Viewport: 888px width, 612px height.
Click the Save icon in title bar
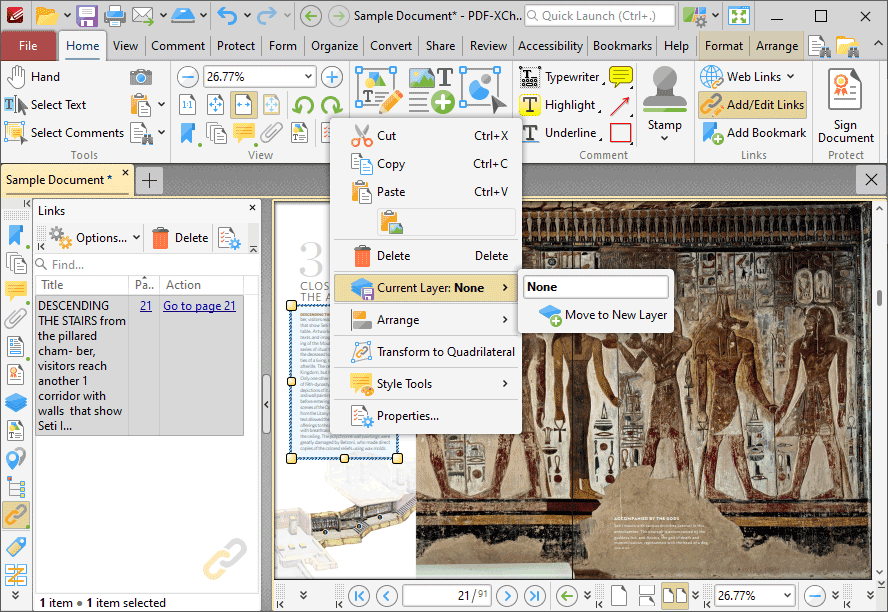pyautogui.click(x=87, y=15)
